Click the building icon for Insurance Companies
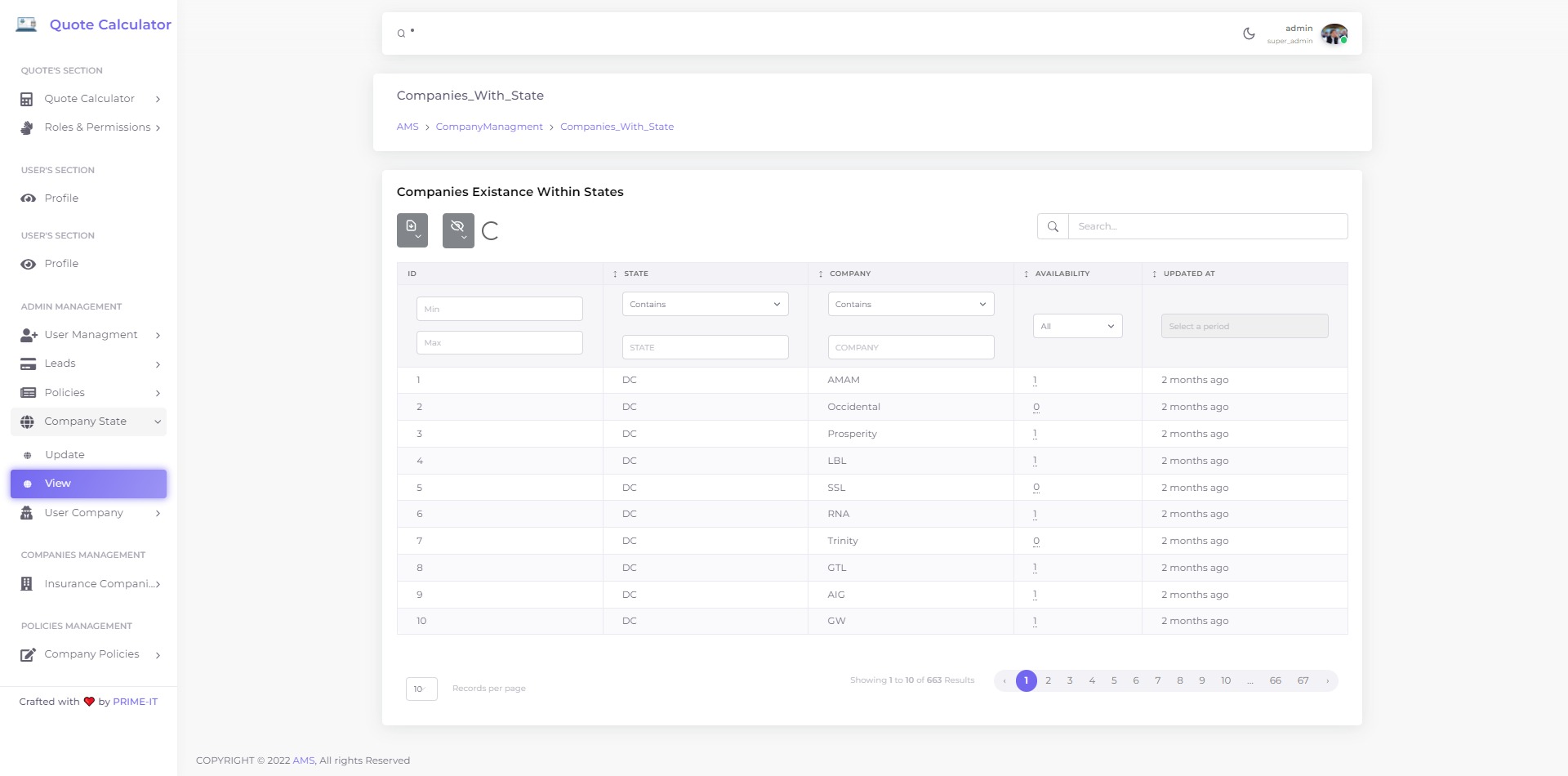The height and width of the screenshot is (776, 1568). [x=27, y=584]
